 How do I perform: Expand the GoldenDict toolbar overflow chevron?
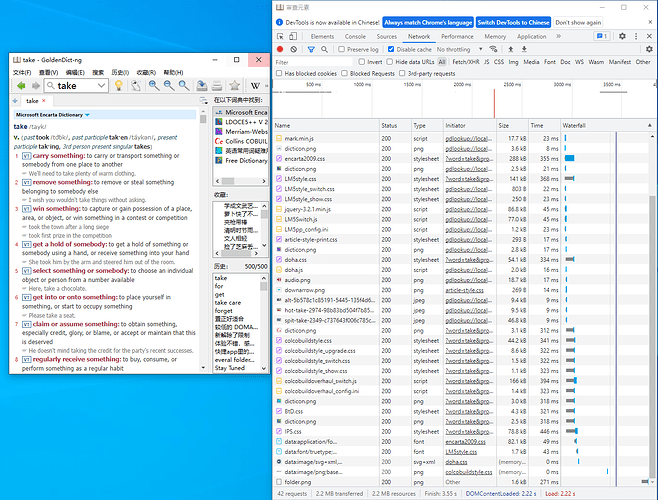(266, 86)
